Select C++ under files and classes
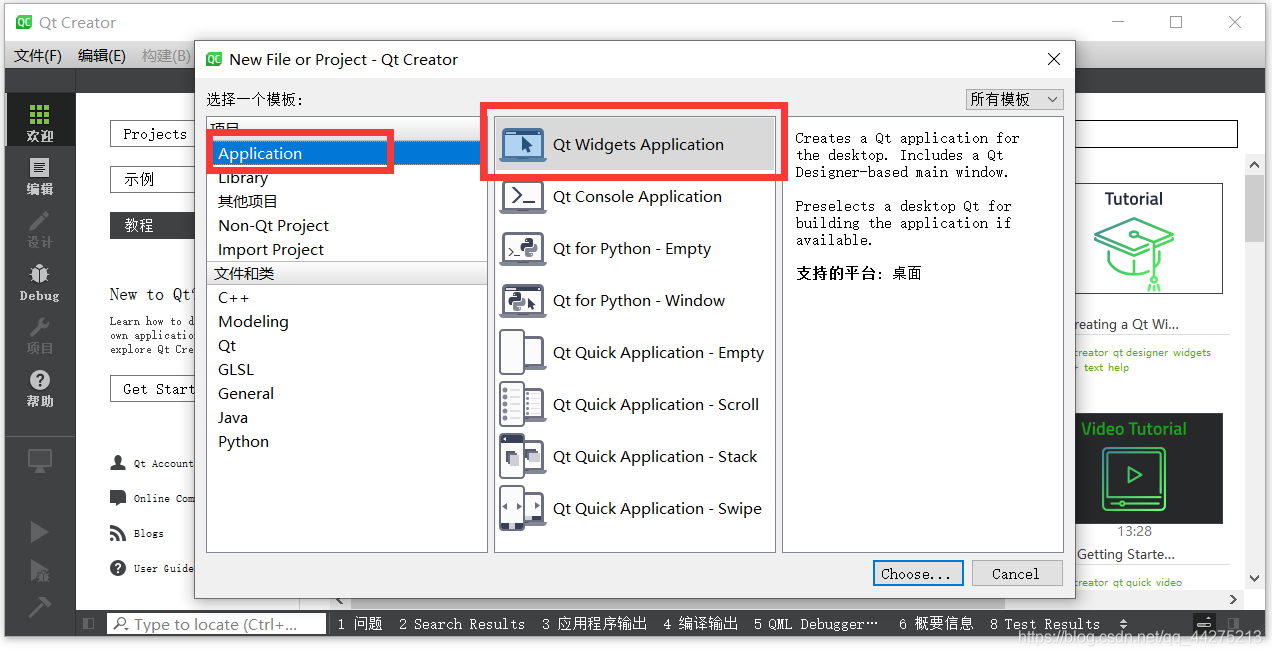The height and width of the screenshot is (656, 1272). pos(347,298)
